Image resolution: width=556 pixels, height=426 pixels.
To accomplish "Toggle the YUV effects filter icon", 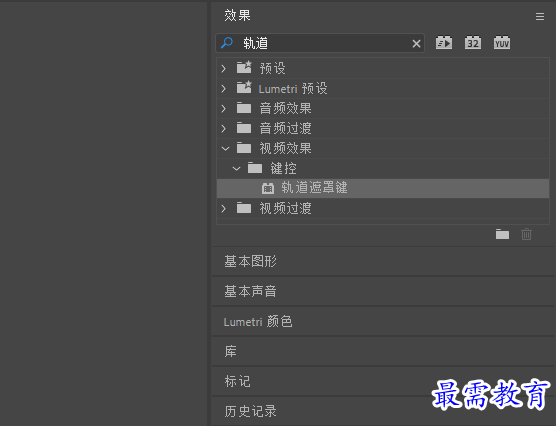I will coord(502,43).
